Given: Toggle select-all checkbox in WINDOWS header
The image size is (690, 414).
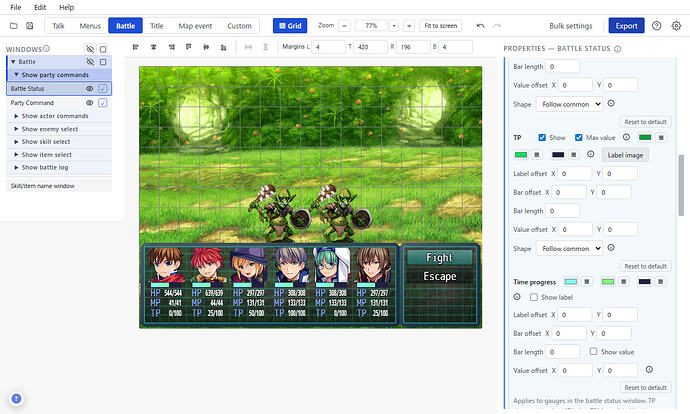Looking at the screenshot, I should tap(103, 49).
